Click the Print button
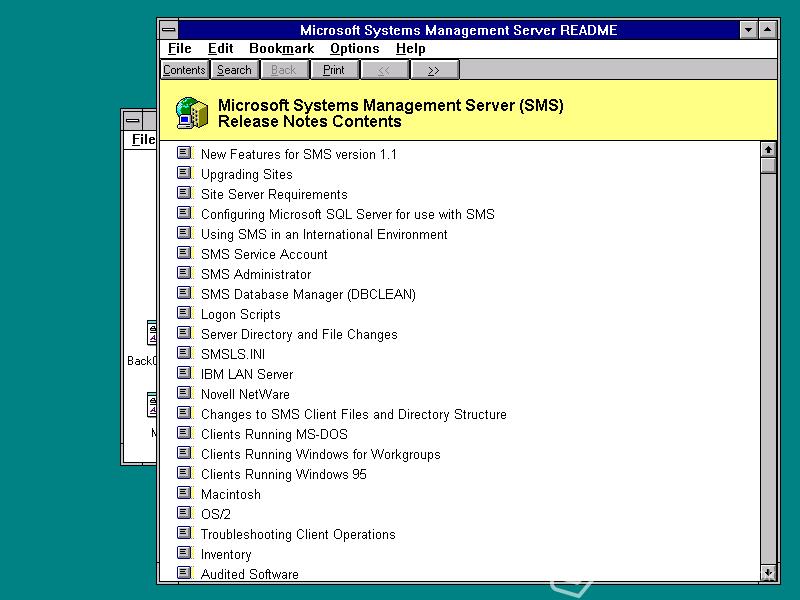 tap(334, 70)
